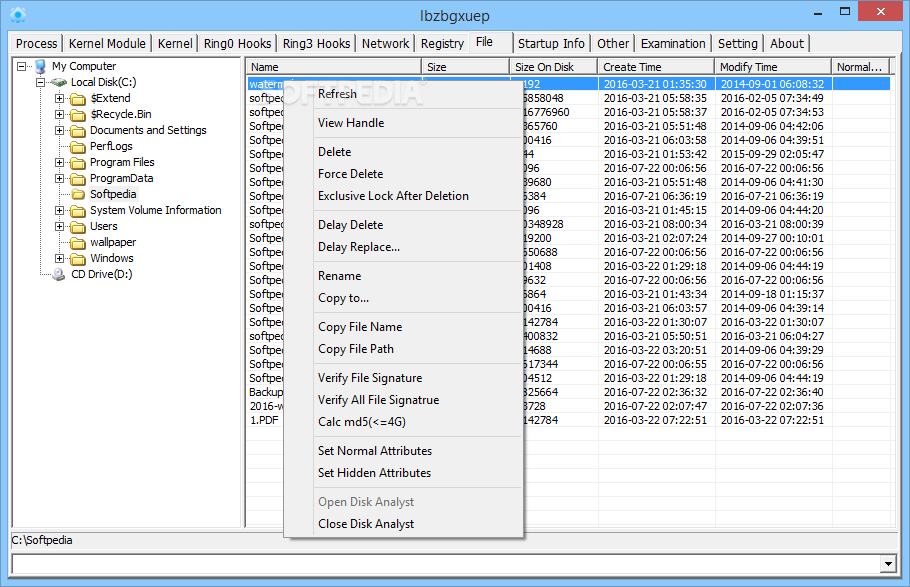Sort by the Modify Time column

click(x=773, y=67)
